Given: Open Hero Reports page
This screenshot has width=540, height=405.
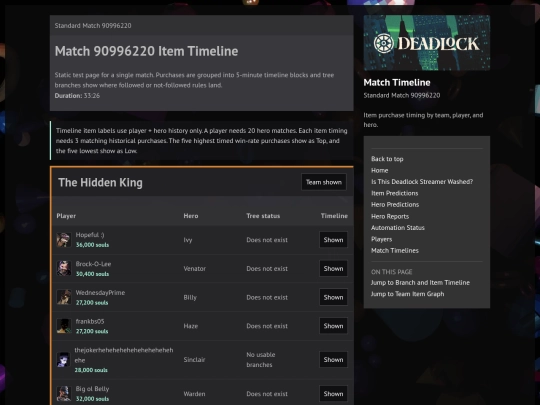Looking at the screenshot, I should tap(390, 216).
